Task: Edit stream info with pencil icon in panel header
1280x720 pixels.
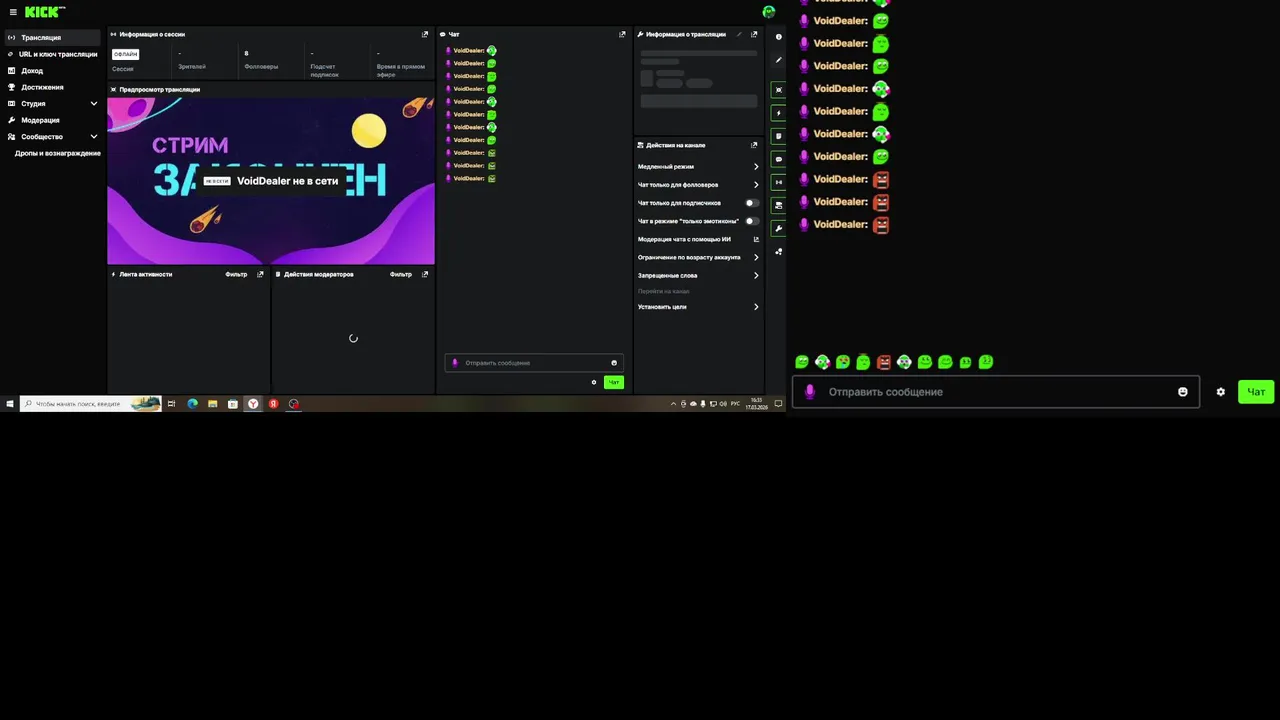Action: [x=740, y=34]
